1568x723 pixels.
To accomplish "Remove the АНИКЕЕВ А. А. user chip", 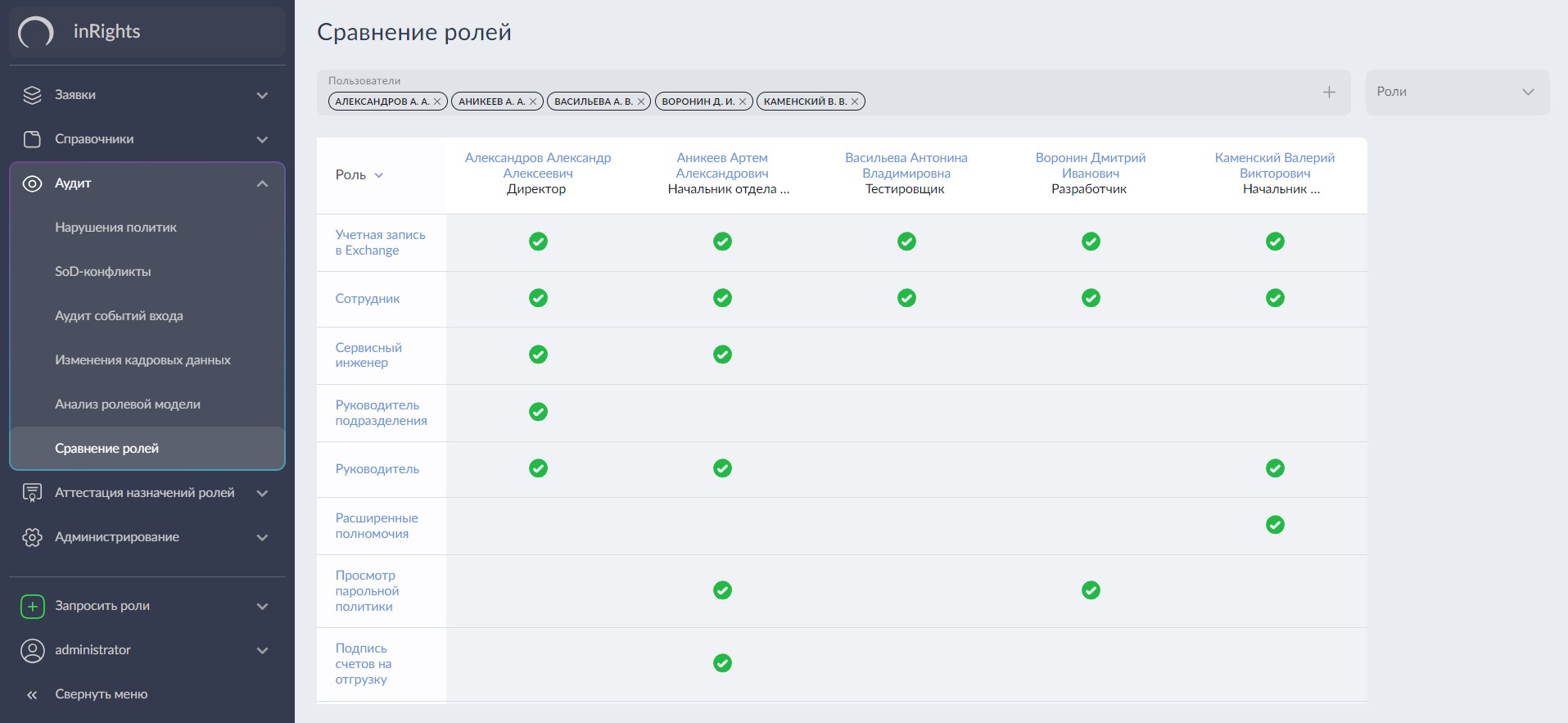I will [x=533, y=102].
